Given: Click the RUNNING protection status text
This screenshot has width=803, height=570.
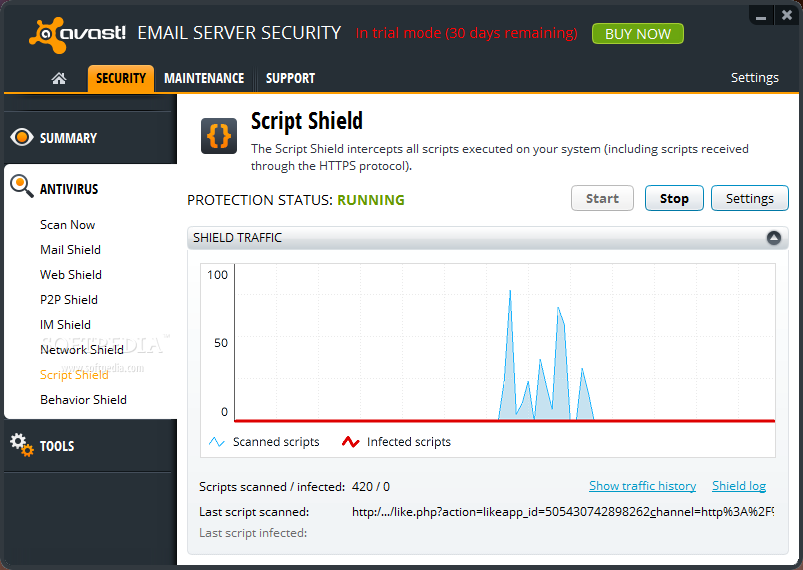Looking at the screenshot, I should (x=371, y=200).
